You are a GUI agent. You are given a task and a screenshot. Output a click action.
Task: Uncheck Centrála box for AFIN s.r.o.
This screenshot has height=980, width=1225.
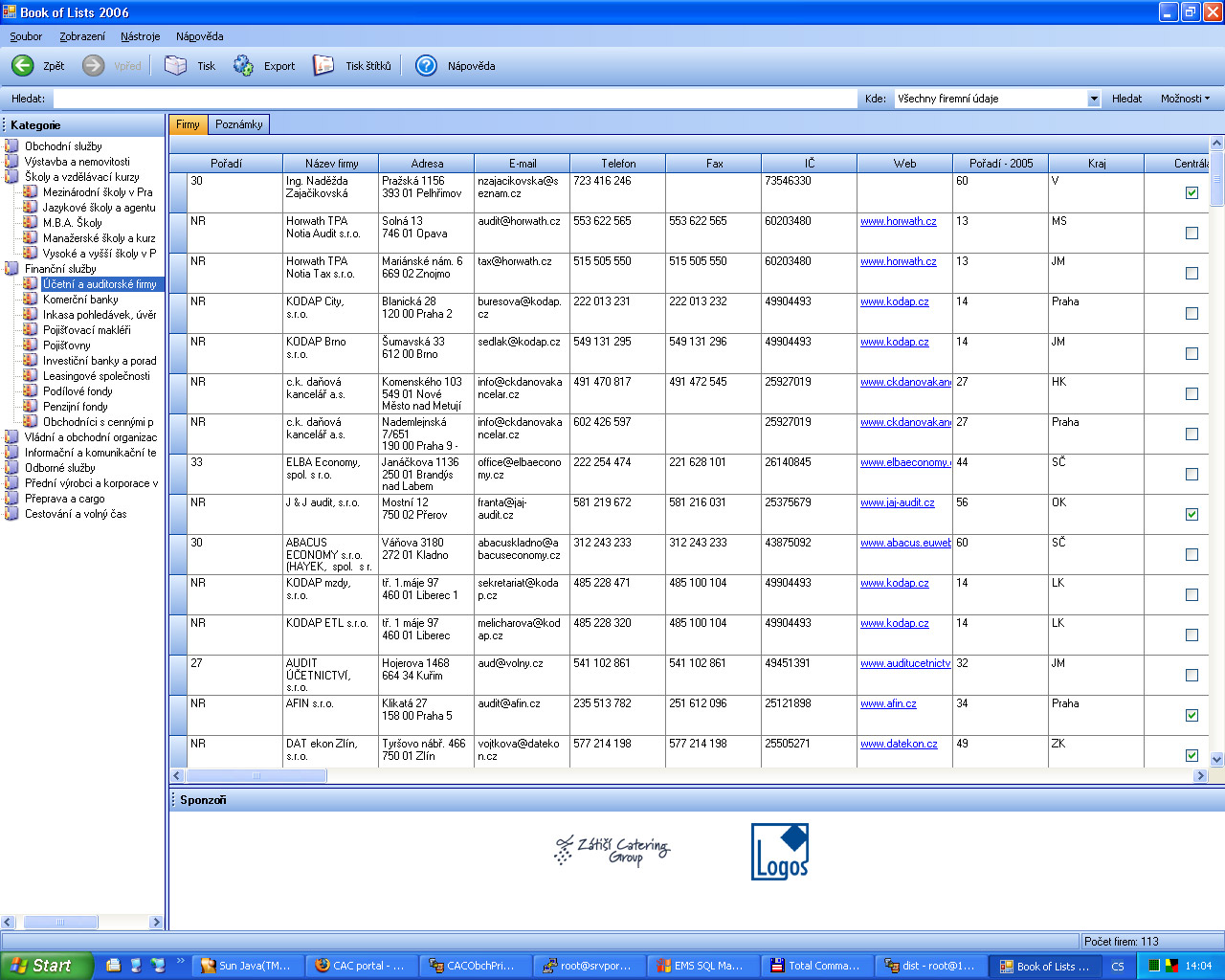coord(1192,715)
